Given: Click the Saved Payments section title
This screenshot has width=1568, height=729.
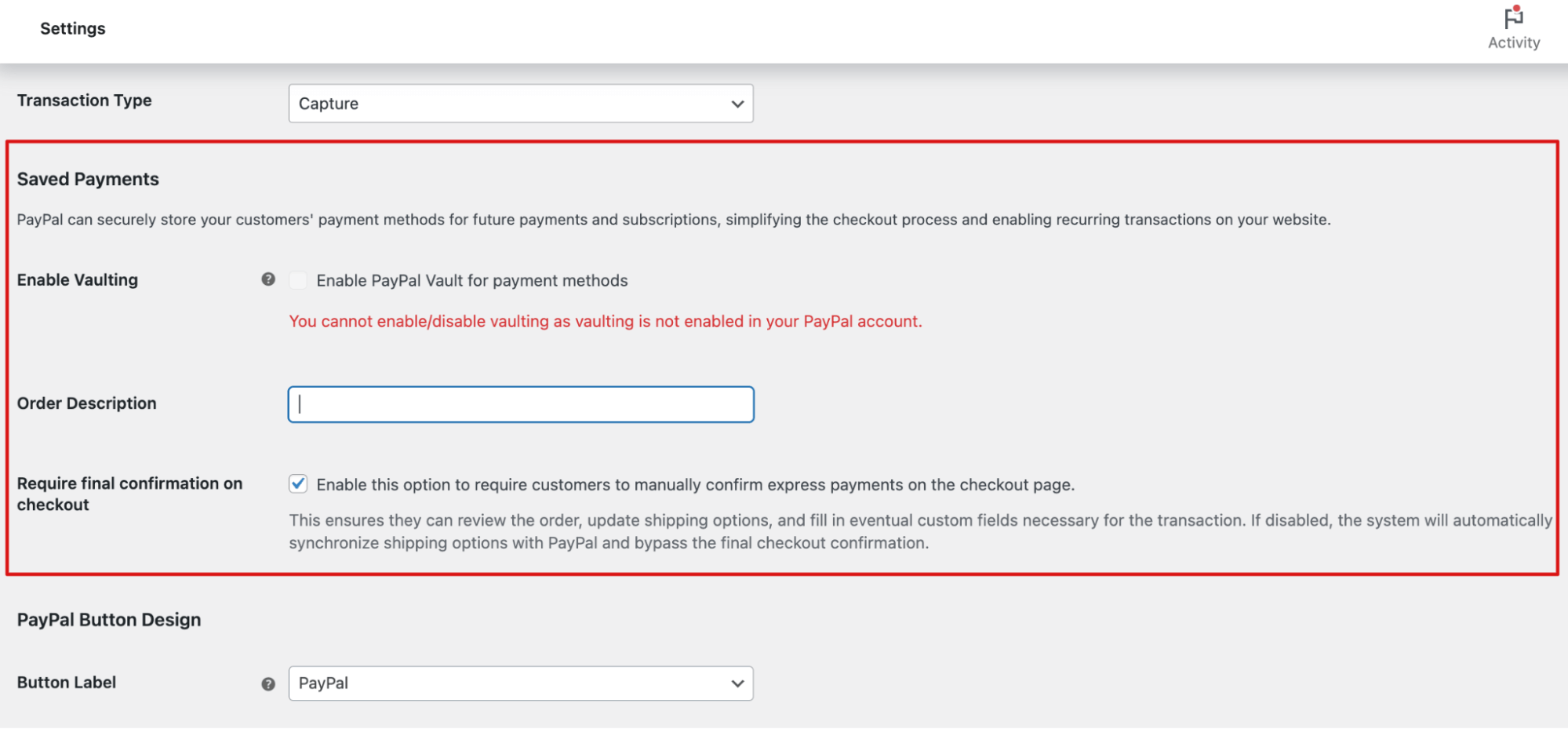Looking at the screenshot, I should pos(88,179).
